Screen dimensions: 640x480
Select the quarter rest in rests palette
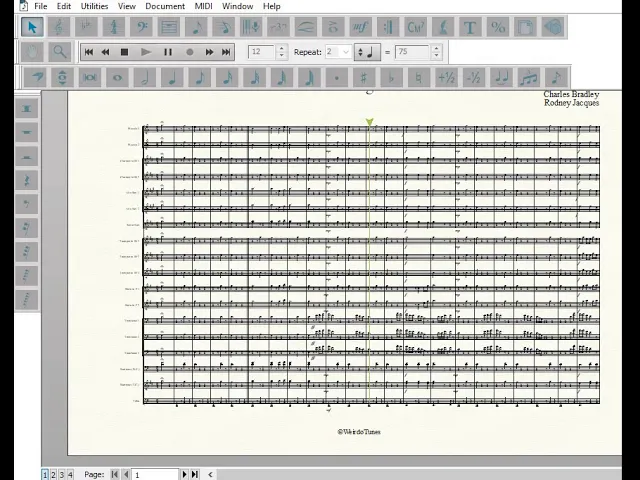[27, 180]
